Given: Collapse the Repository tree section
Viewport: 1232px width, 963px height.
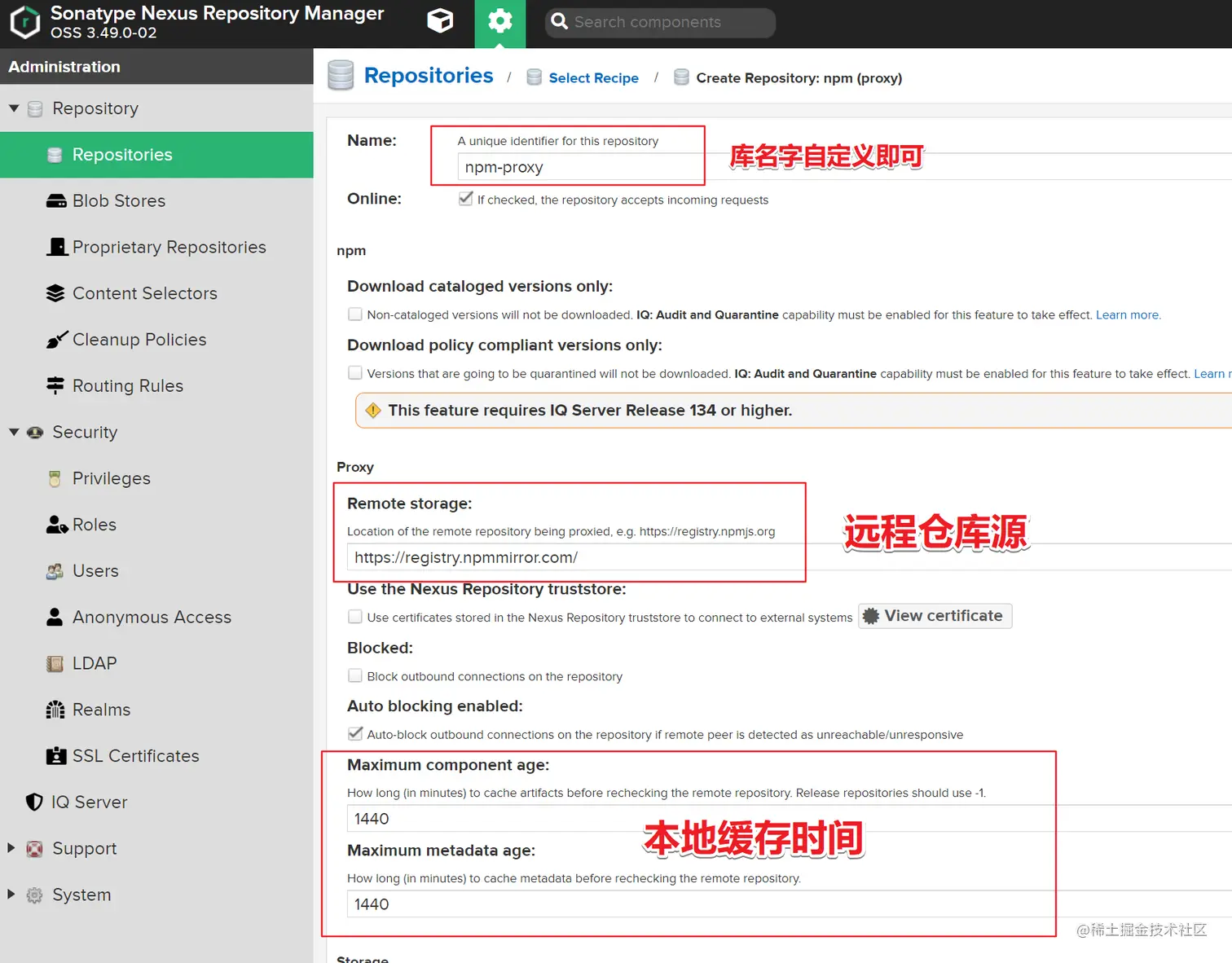Looking at the screenshot, I should coord(14,108).
